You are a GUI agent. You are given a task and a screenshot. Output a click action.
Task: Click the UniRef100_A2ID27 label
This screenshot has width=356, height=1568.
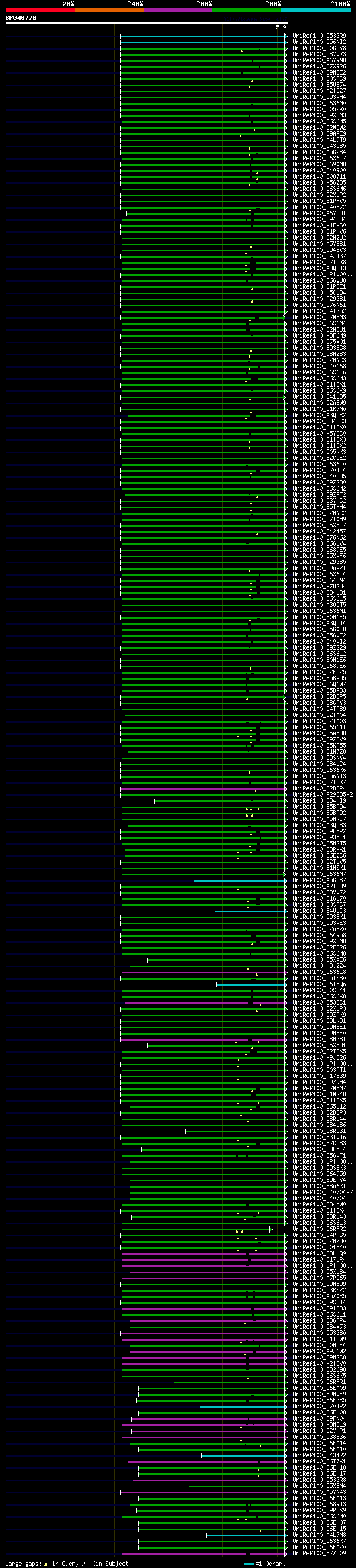[x=319, y=91]
